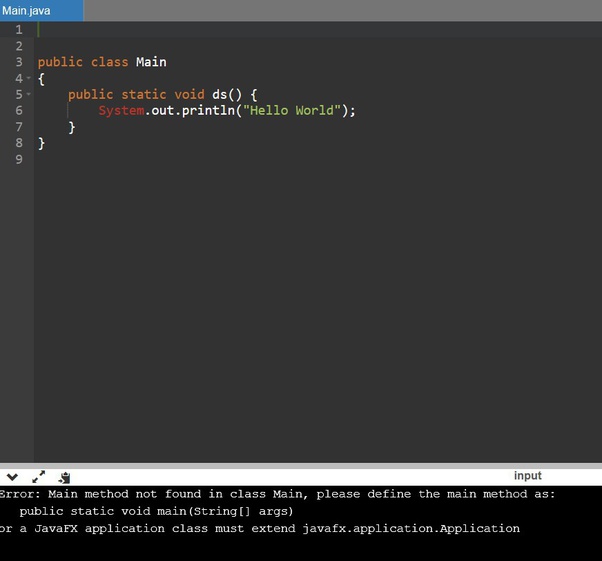Click the "Hello World" string literal

pos(292,111)
